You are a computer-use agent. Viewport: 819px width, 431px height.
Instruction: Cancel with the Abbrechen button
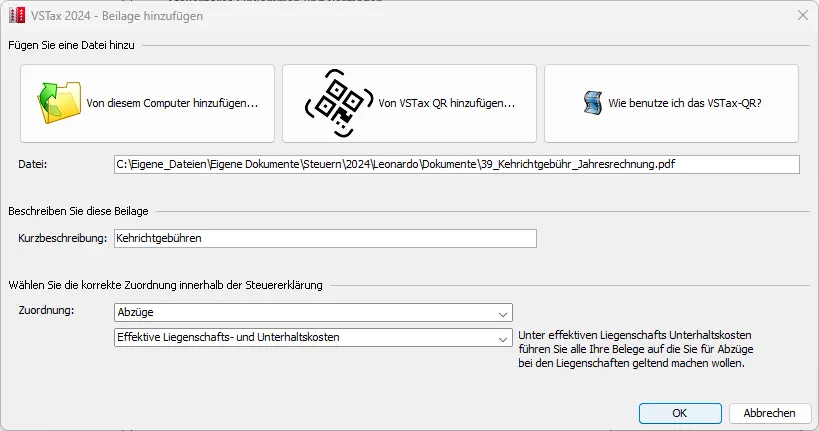pos(770,413)
